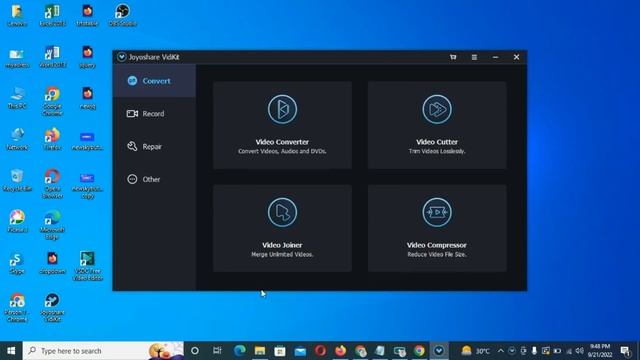Viewport: 640px width, 360px height.
Task: Open the volume control in the tray
Action: (579, 351)
